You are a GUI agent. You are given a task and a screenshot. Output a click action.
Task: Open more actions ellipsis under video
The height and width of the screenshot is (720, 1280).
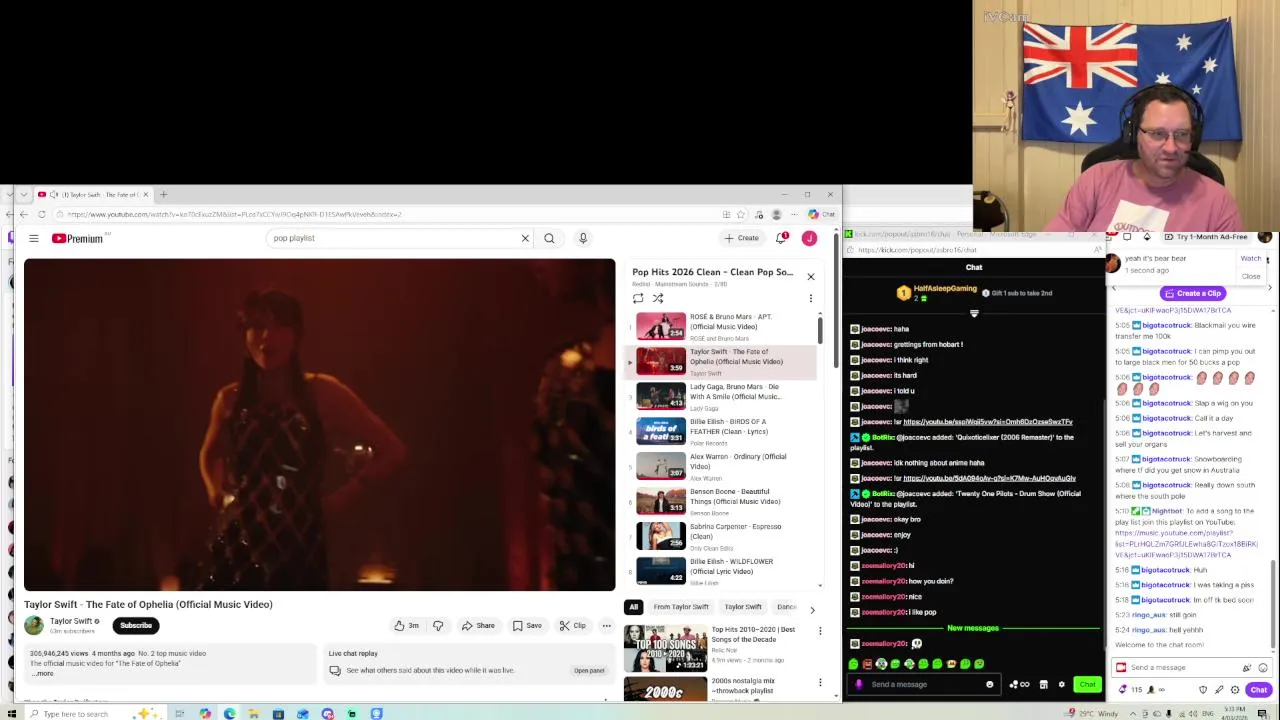tap(606, 626)
